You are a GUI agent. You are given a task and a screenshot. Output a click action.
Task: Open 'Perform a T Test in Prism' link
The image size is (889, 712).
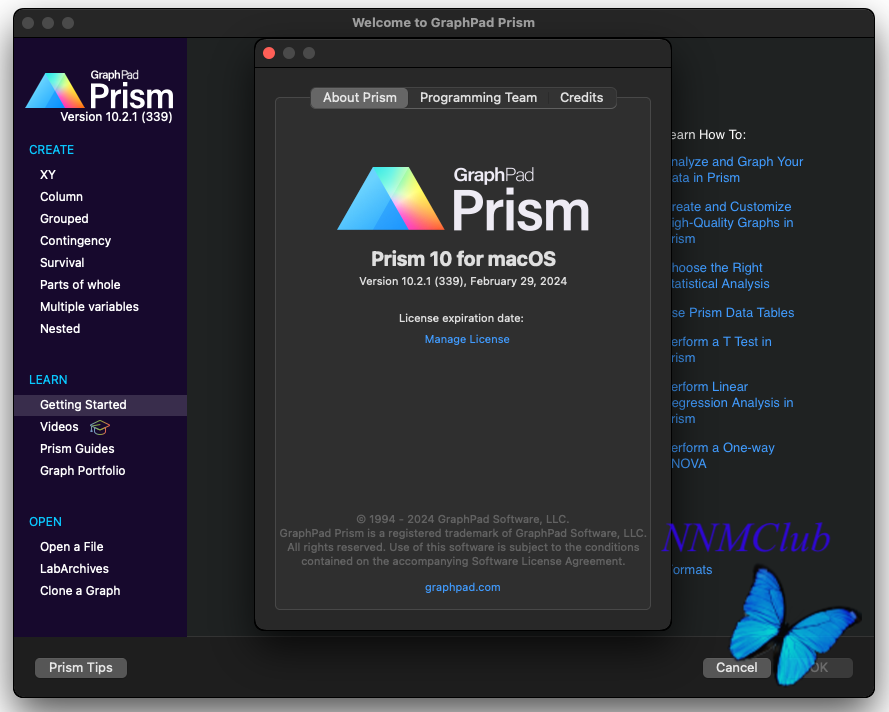pos(721,350)
